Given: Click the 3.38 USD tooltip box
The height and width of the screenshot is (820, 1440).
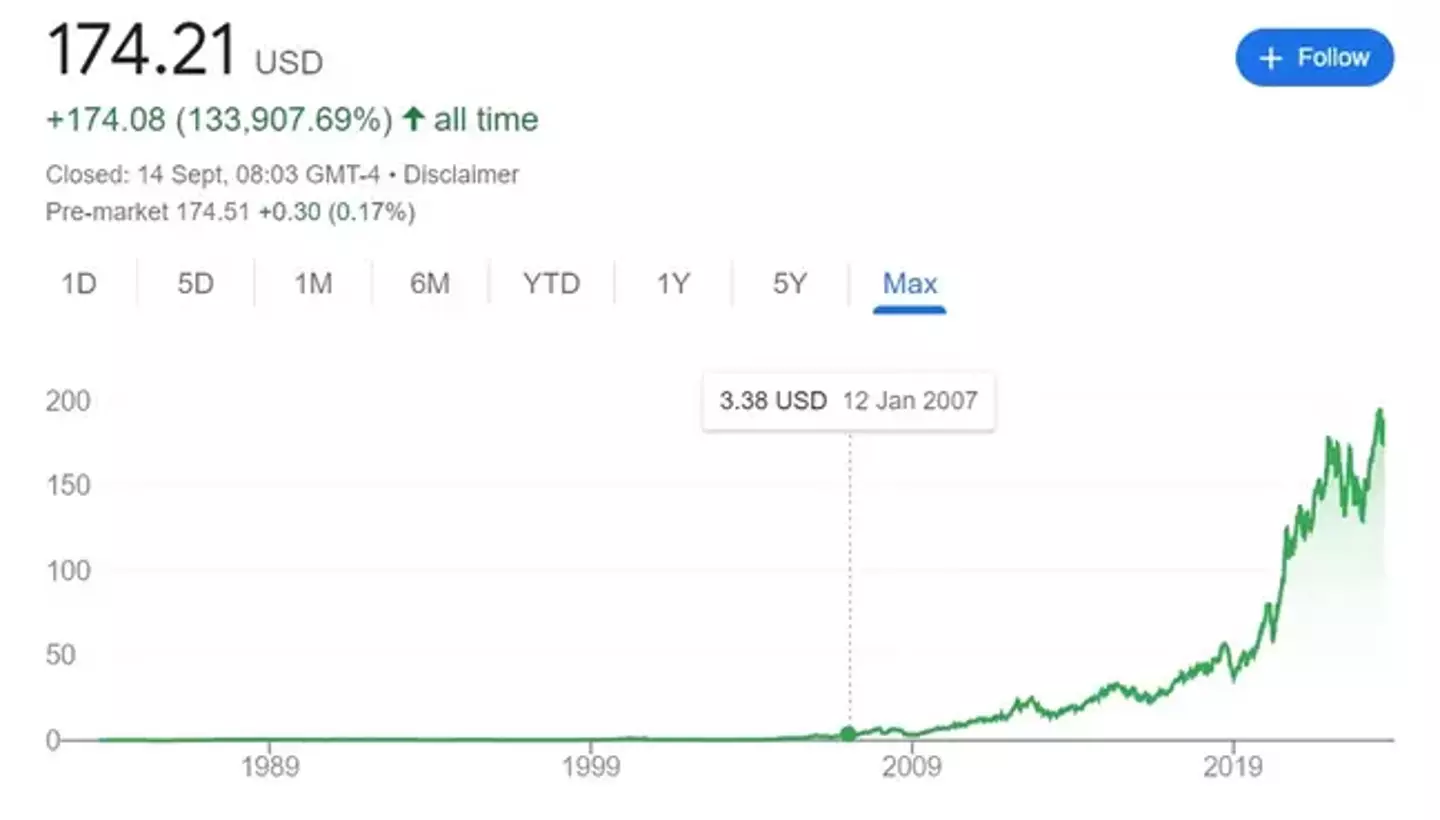Looking at the screenshot, I should [x=848, y=402].
